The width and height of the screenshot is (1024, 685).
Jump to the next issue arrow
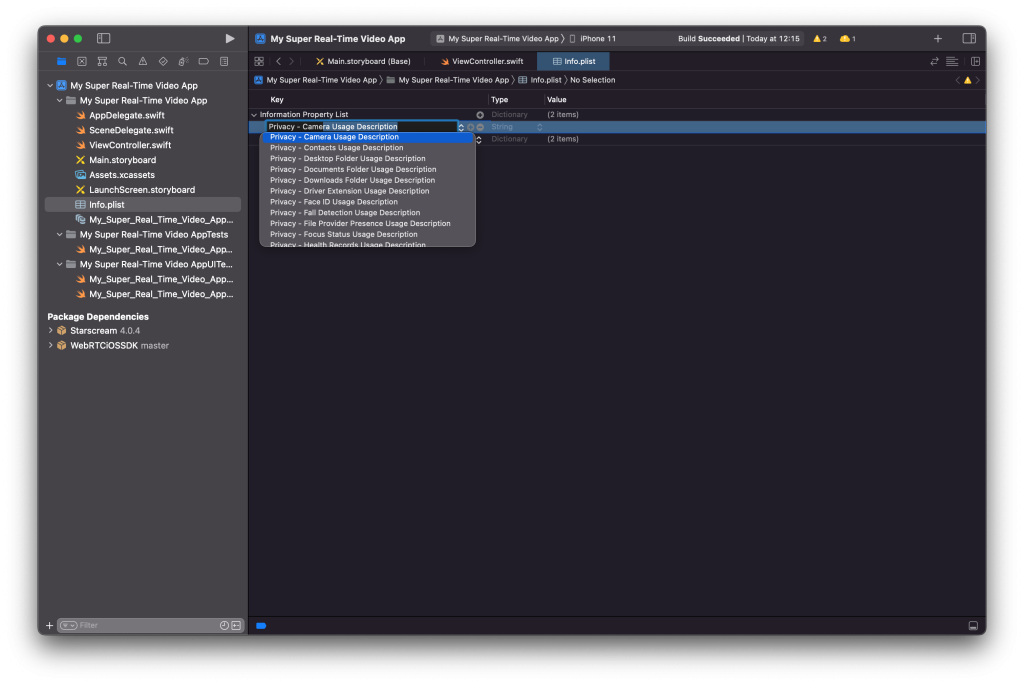[978, 80]
